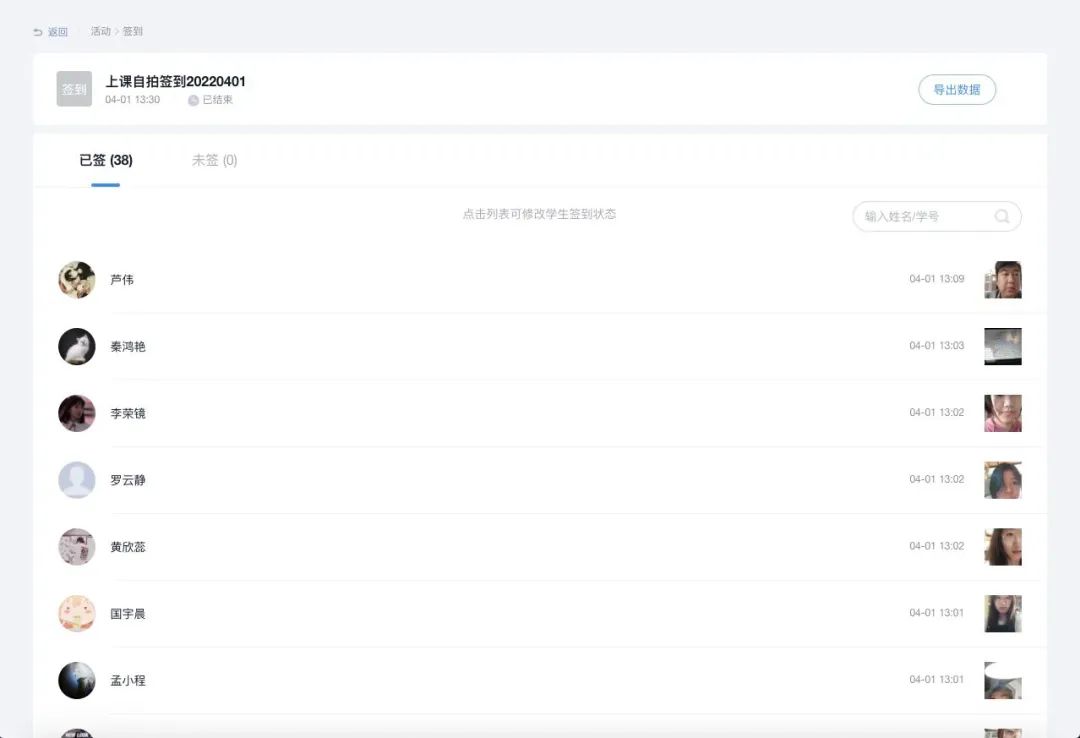Image resolution: width=1080 pixels, height=738 pixels.
Task: Click the gray 签到 badge icon
Action: point(74,89)
